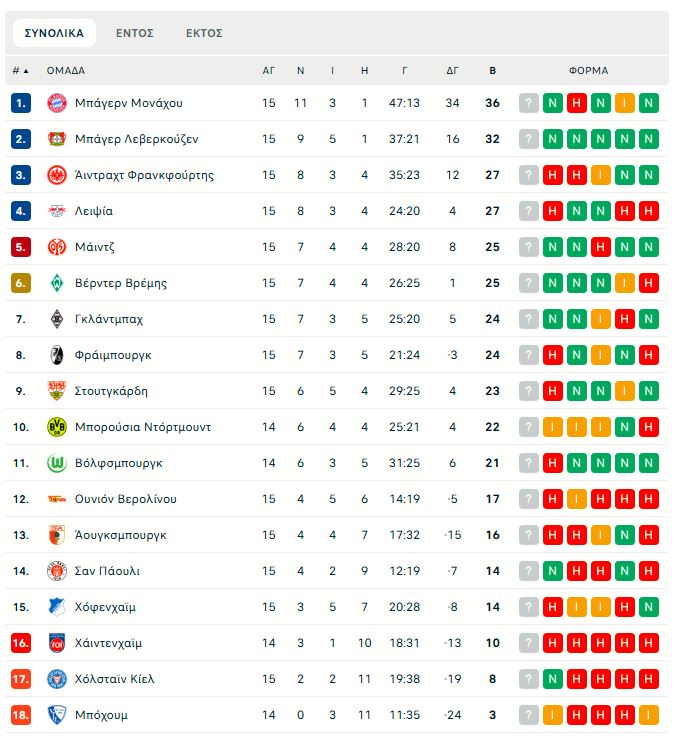Sort standings by points column Β
679x738 pixels.
[492, 71]
